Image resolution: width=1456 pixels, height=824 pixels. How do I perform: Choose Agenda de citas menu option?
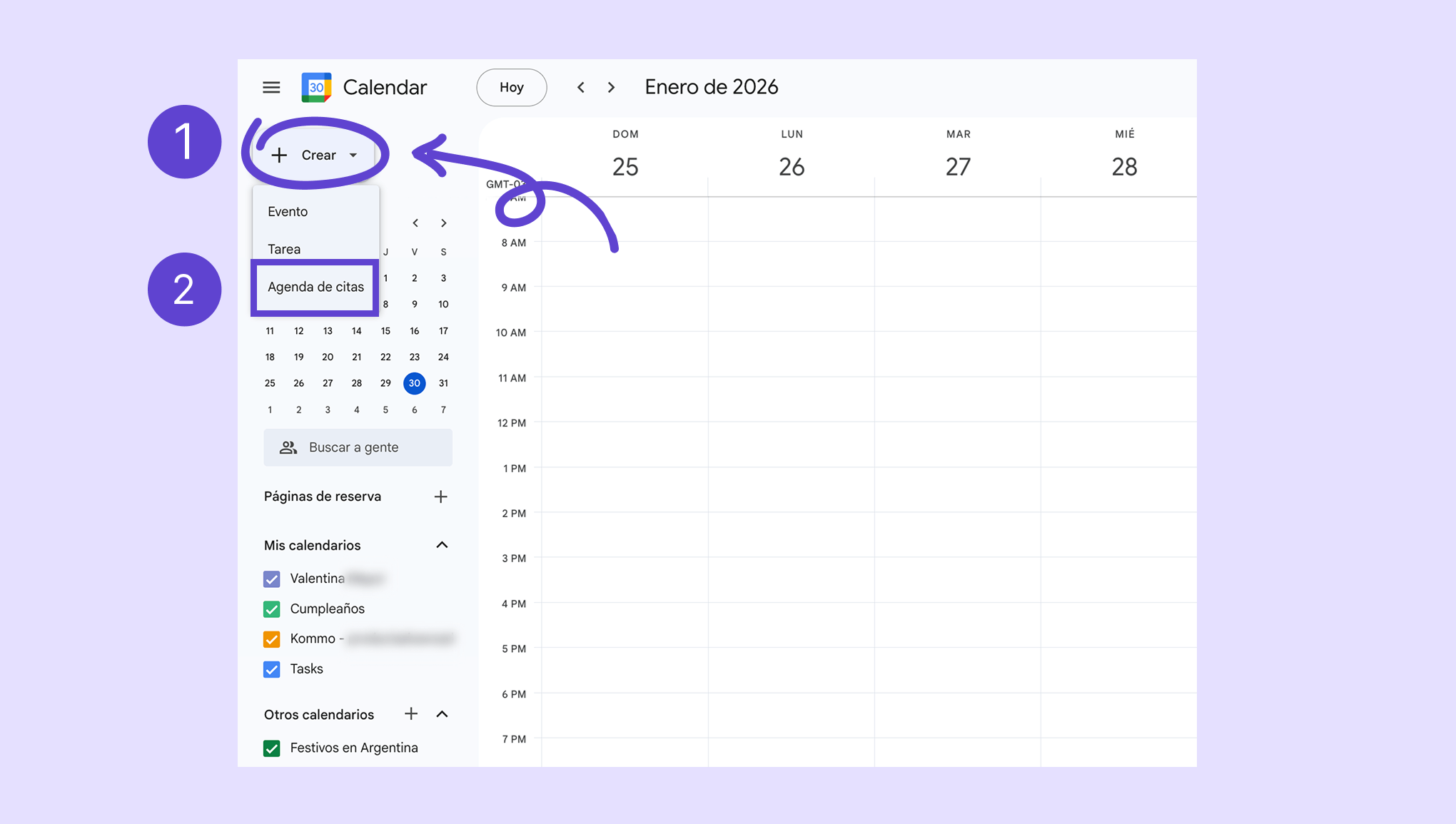[x=315, y=287]
